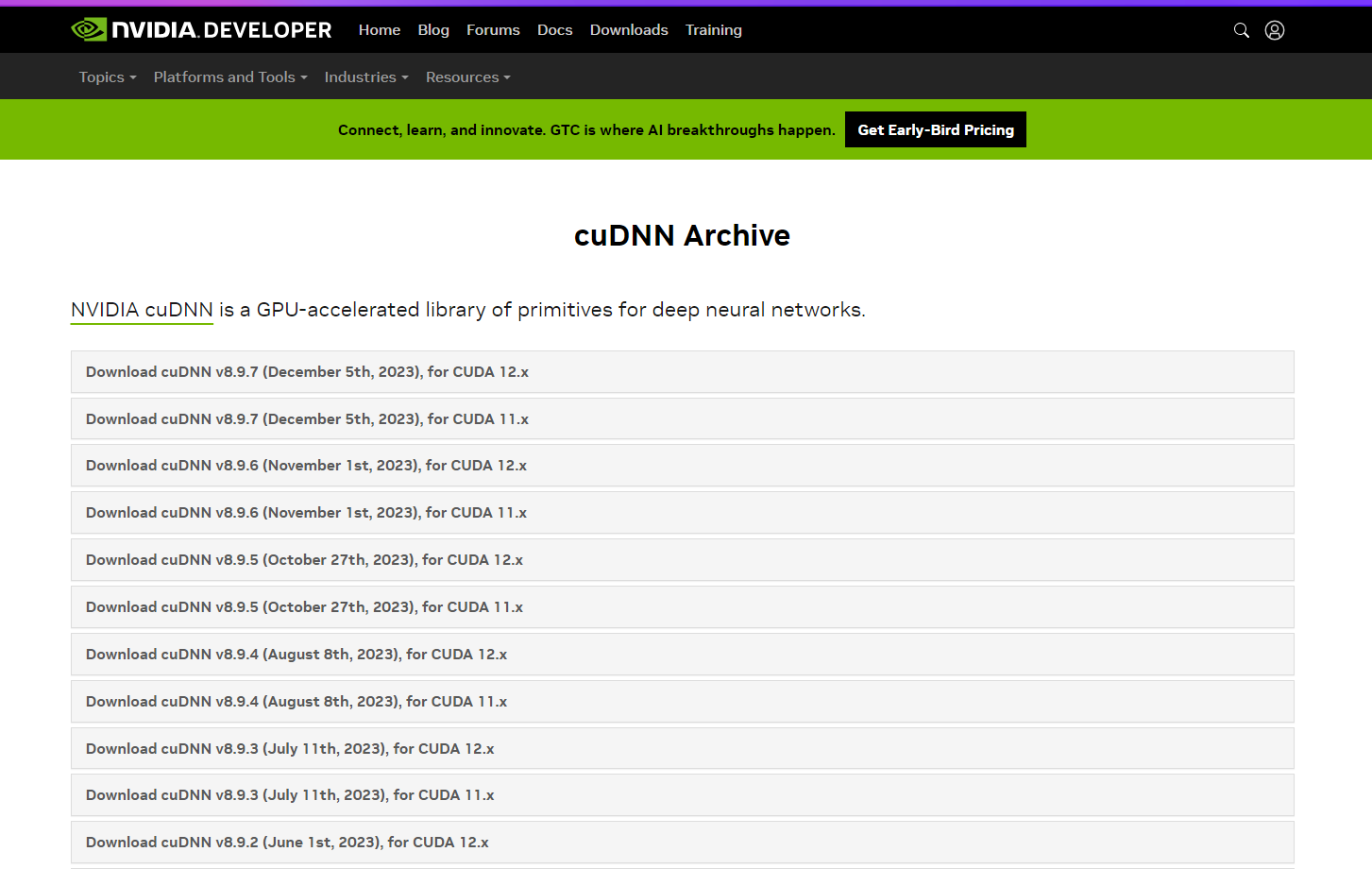Open the Blog menu item
The width and height of the screenshot is (1372, 869).
433,30
